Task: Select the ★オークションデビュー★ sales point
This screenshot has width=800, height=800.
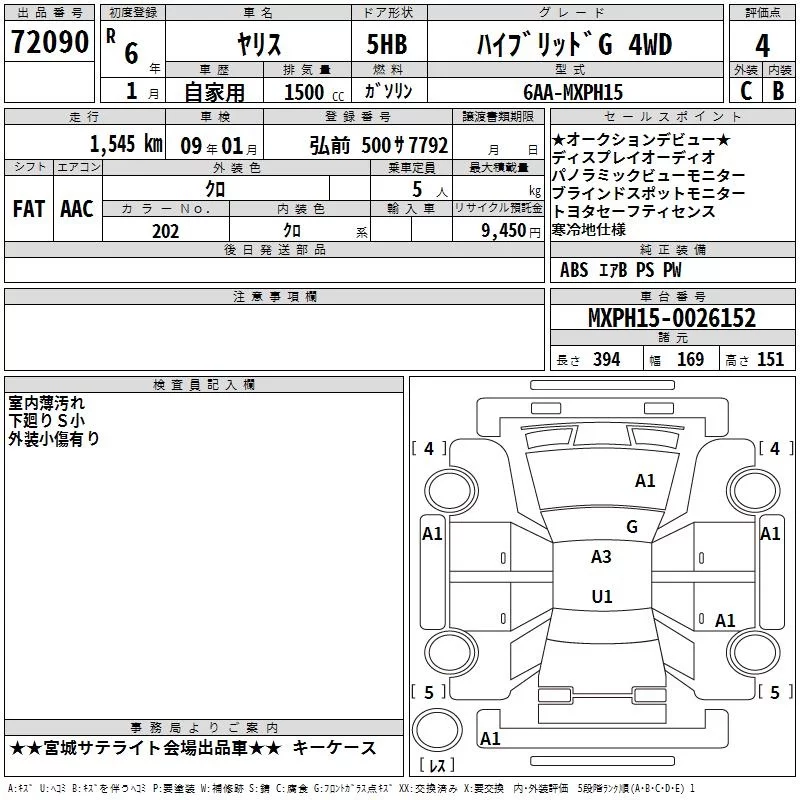Action: click(x=641, y=139)
